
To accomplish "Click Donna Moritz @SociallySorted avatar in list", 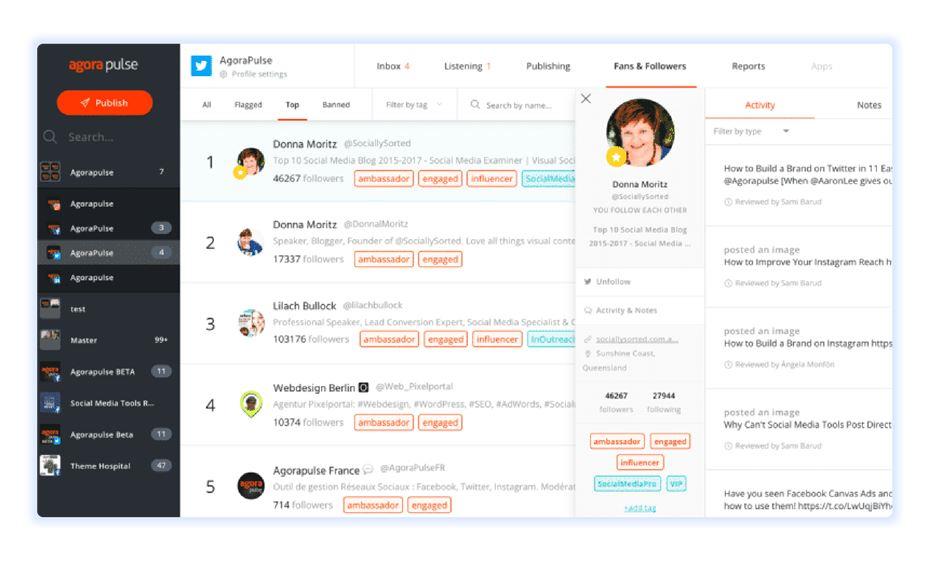I will (251, 162).
